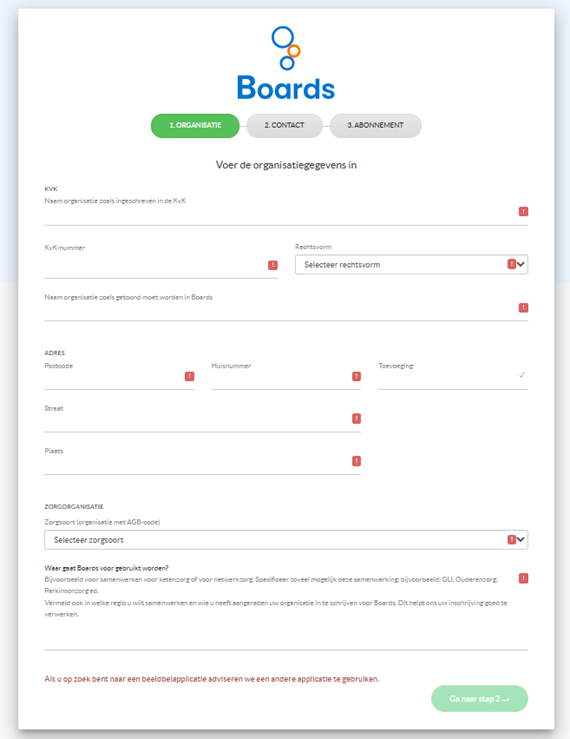Click the Ga naar stap 2 button
Screen dimensions: 570x739
point(479,698)
